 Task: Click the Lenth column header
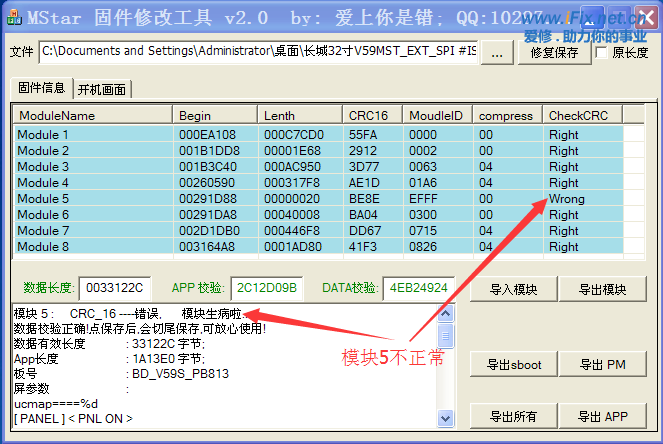[x=300, y=115]
